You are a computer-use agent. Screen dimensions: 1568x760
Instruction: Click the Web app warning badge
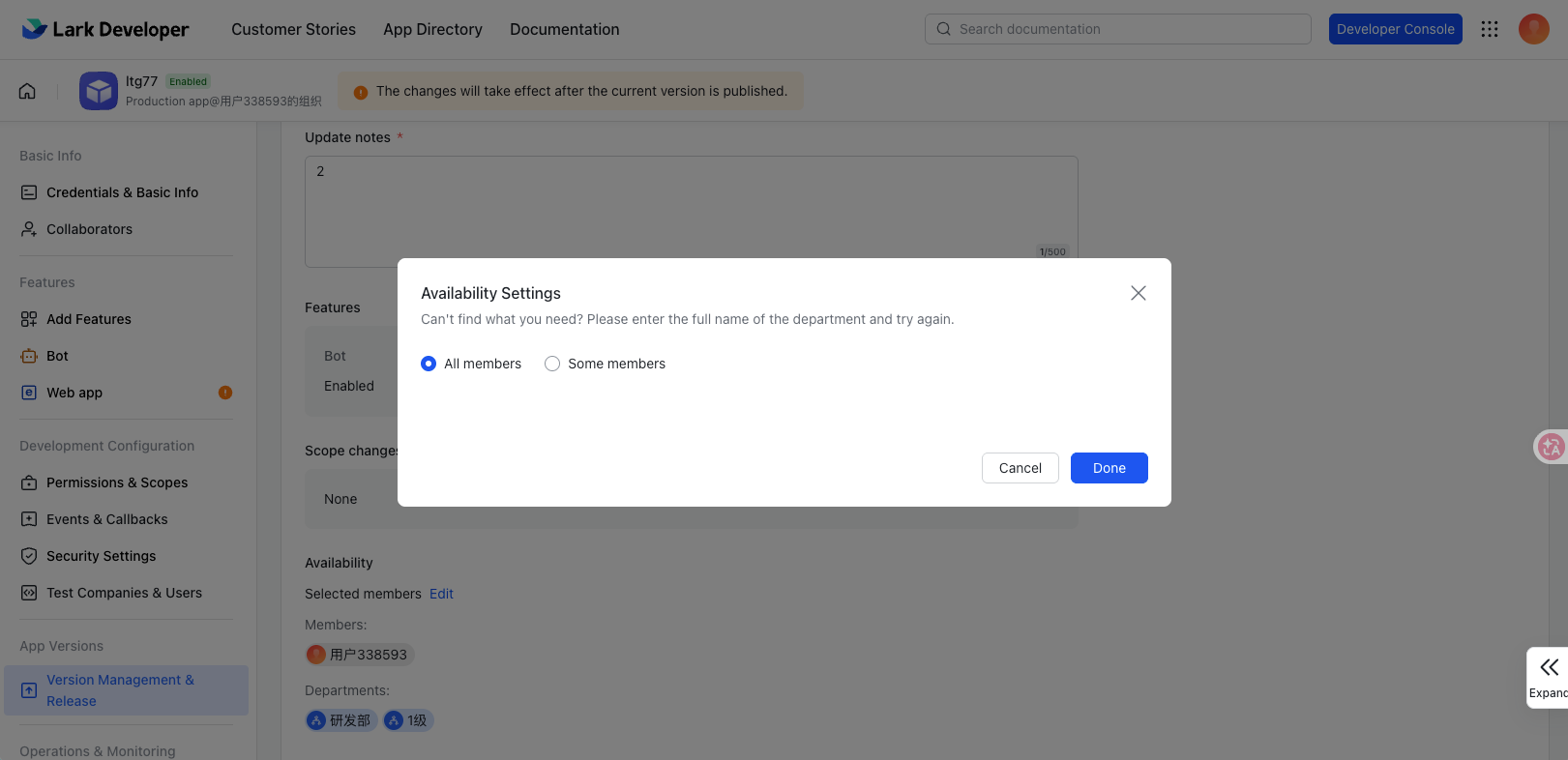click(225, 393)
